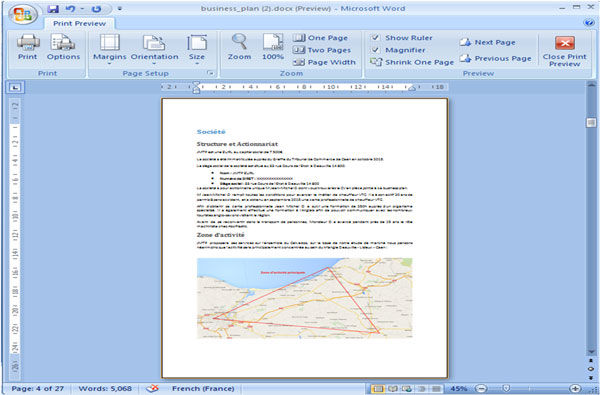The height and width of the screenshot is (395, 600).
Task: Go to Next Page
Action: click(488, 42)
